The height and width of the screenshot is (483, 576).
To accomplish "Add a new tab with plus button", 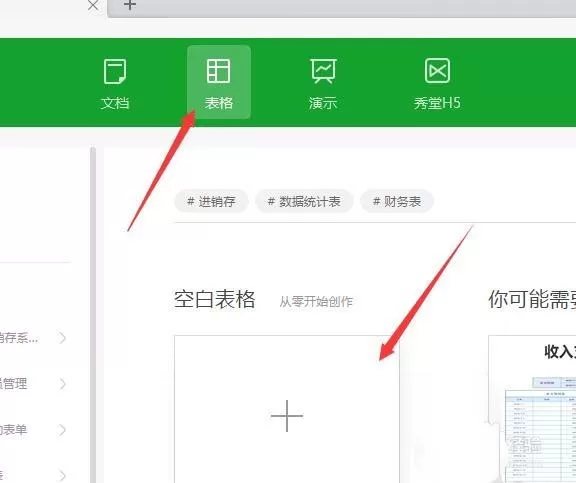I will pos(130,5).
